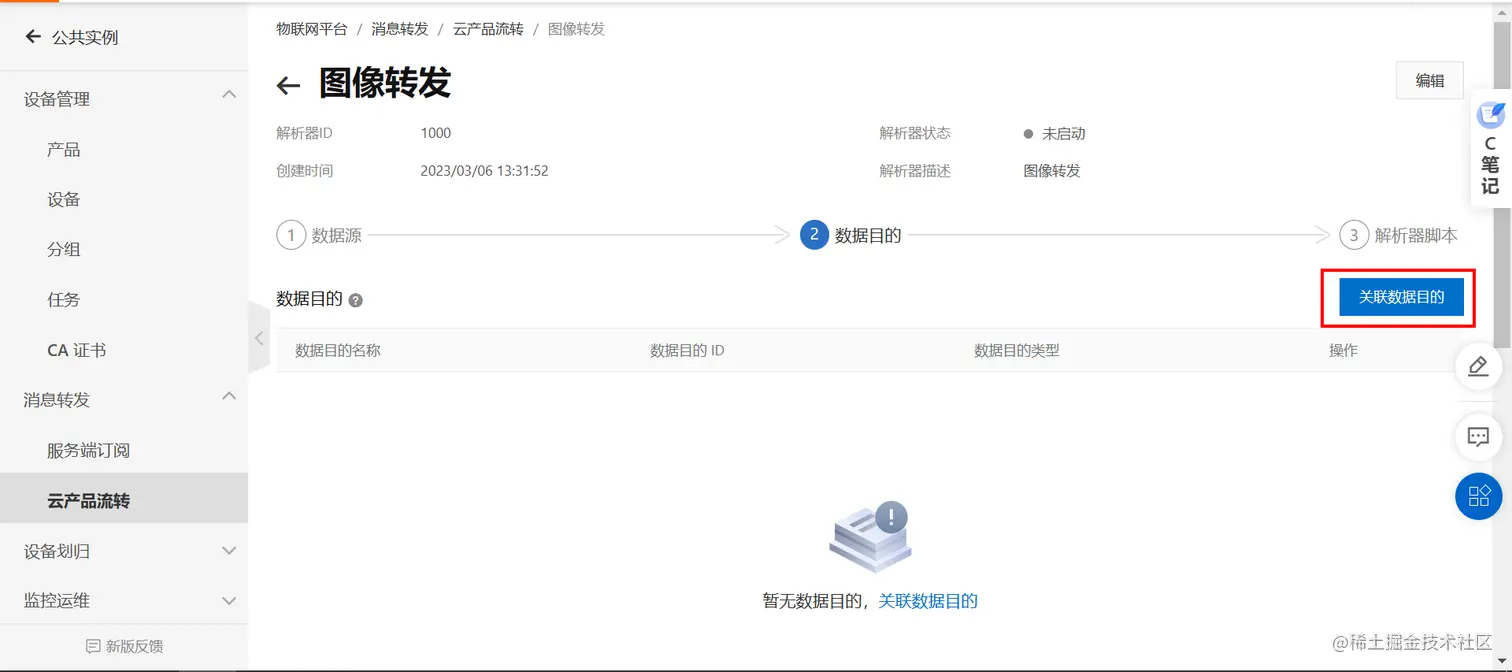Viewport: 1512px width, 672px height.
Task: Open 云产品流转 breadcrumb
Action: click(x=488, y=29)
